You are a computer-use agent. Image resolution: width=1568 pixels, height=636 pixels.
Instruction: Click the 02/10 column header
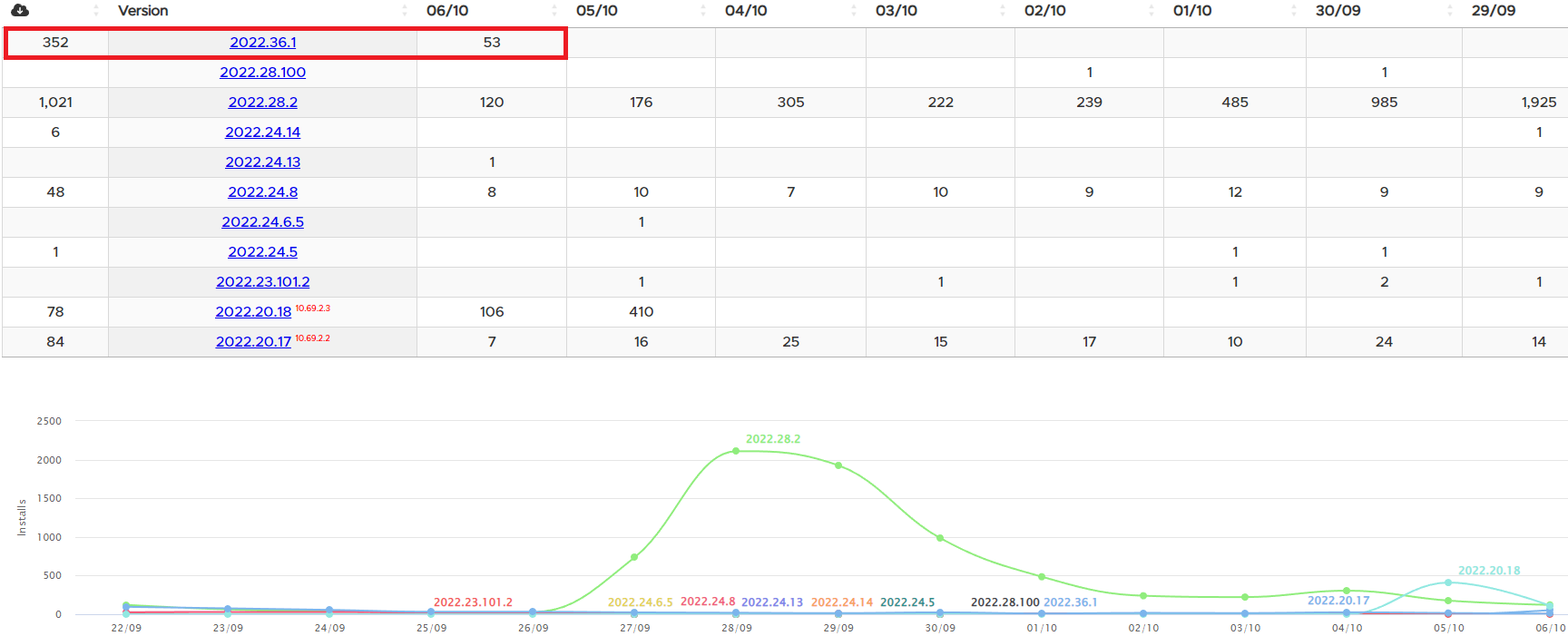(1045, 11)
